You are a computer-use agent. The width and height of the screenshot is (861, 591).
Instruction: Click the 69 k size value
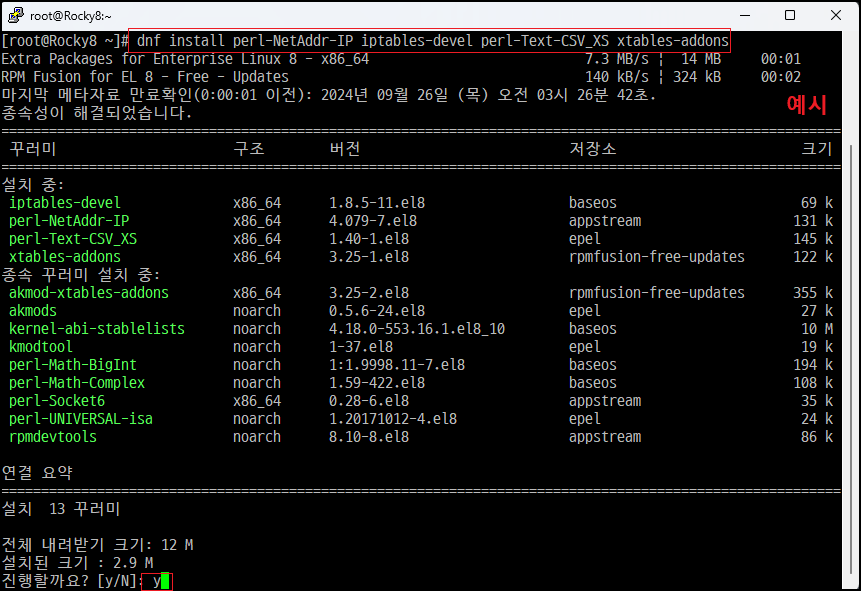[817, 203]
